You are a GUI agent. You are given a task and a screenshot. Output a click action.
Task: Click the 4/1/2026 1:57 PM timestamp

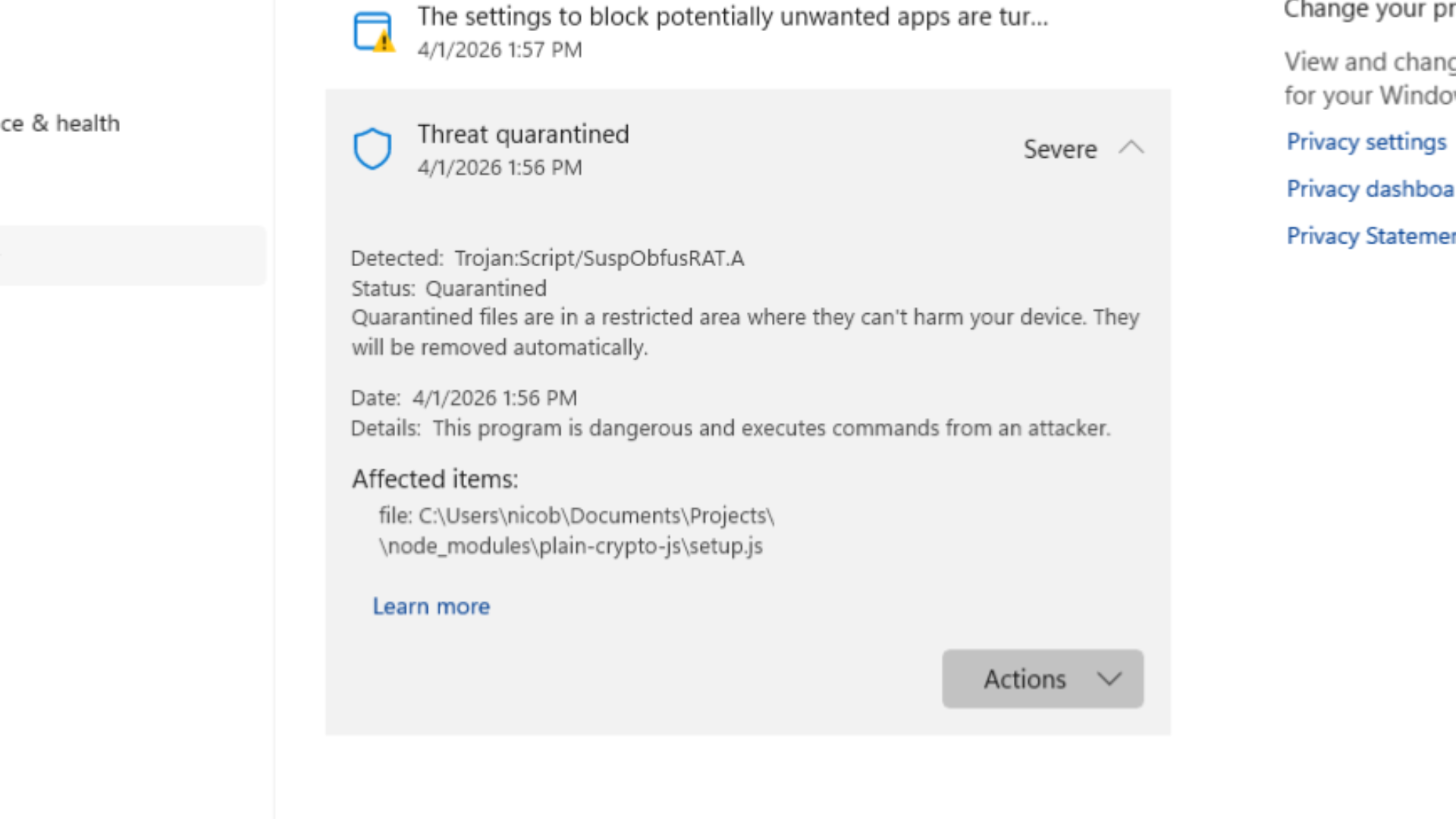pos(500,50)
